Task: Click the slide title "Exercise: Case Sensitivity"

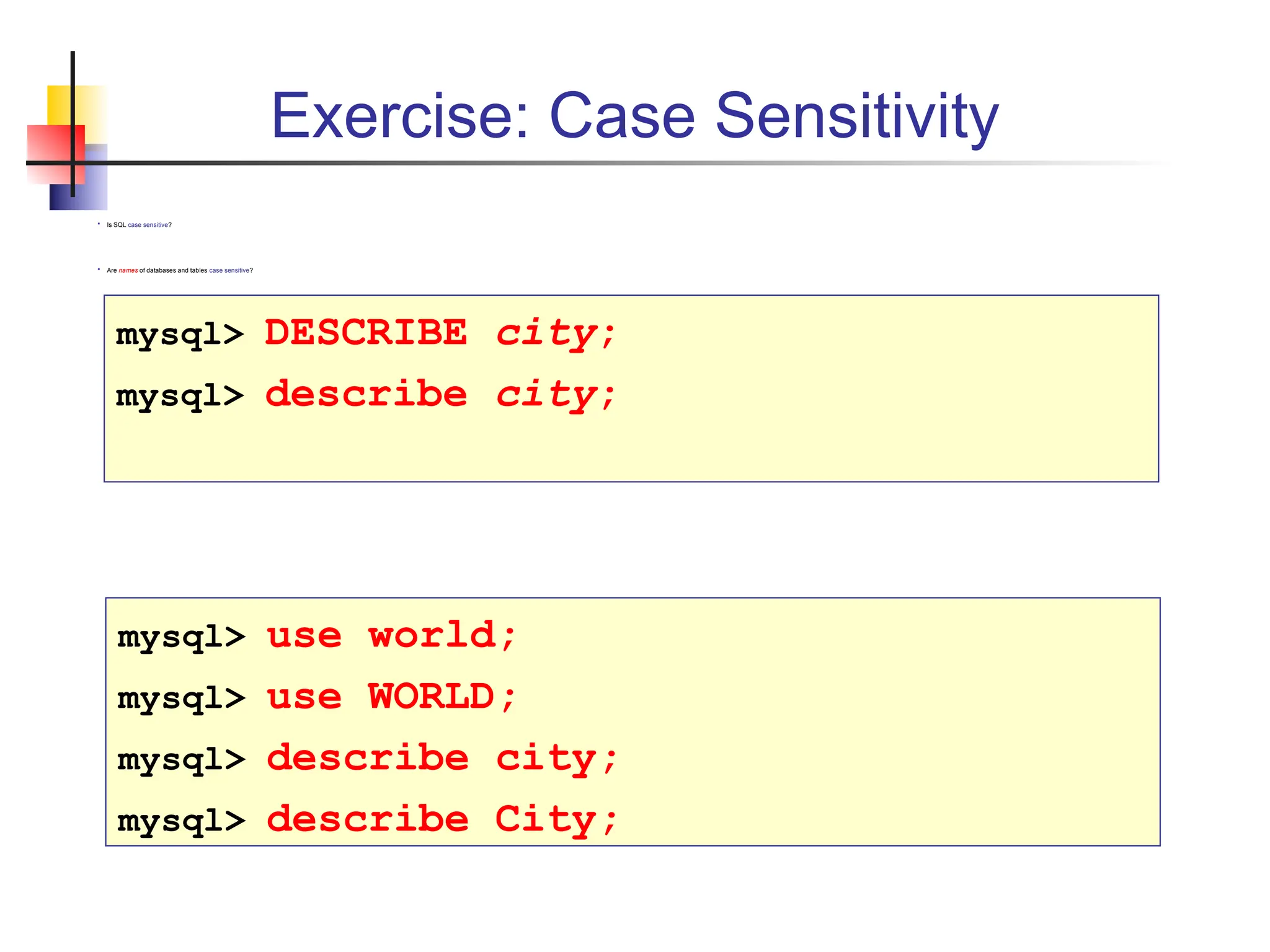Action: pos(634,116)
